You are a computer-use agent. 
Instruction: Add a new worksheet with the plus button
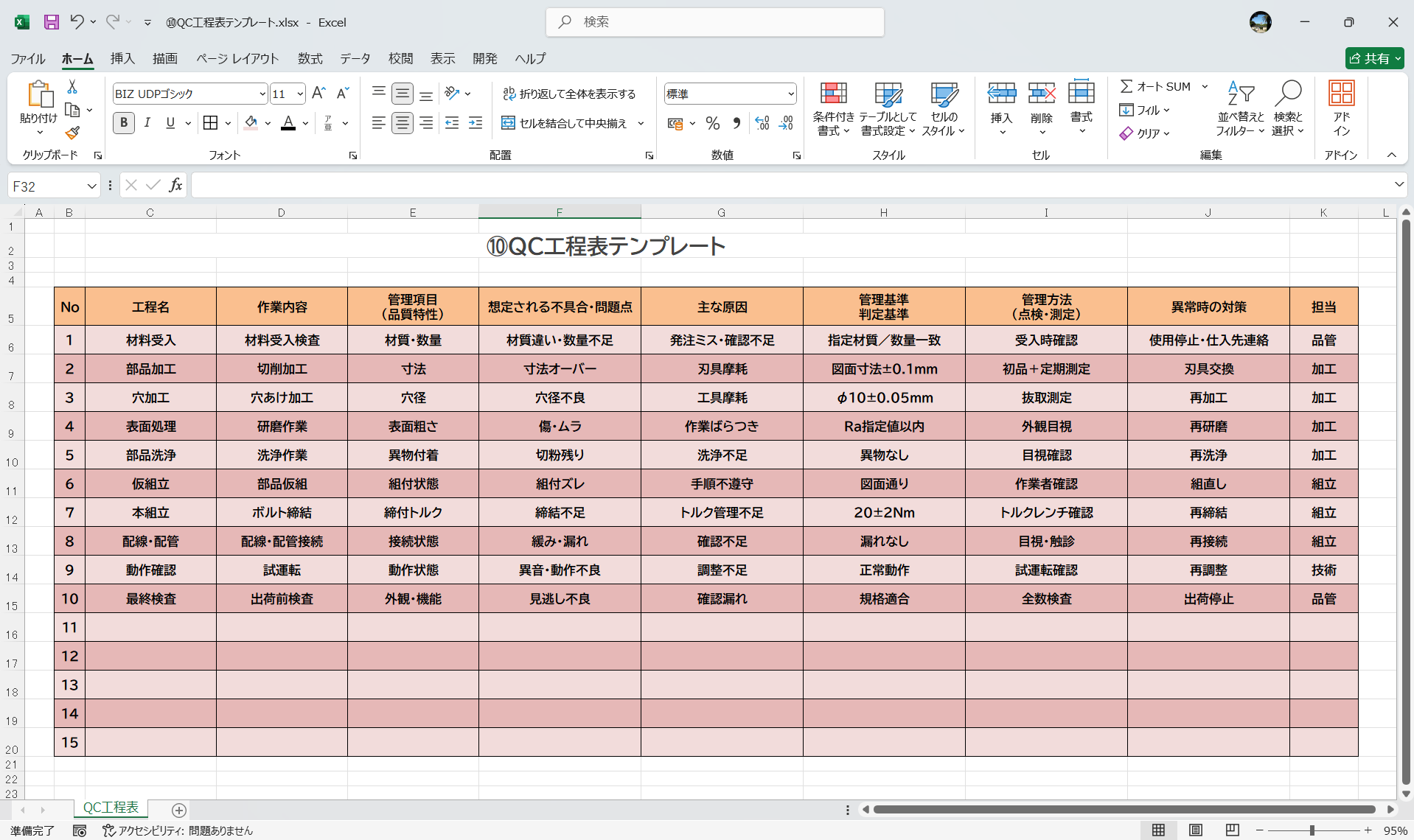[x=178, y=811]
